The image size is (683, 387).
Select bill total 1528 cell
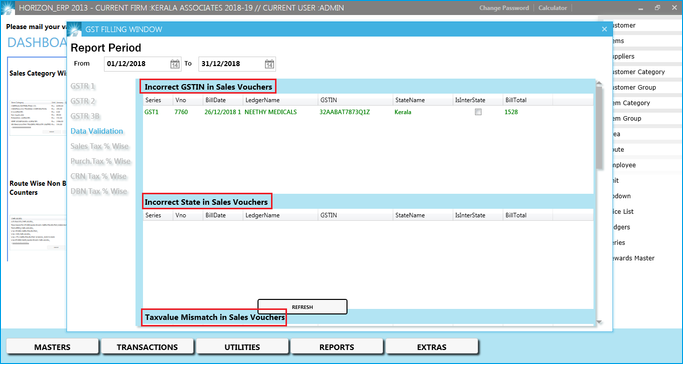click(x=511, y=112)
